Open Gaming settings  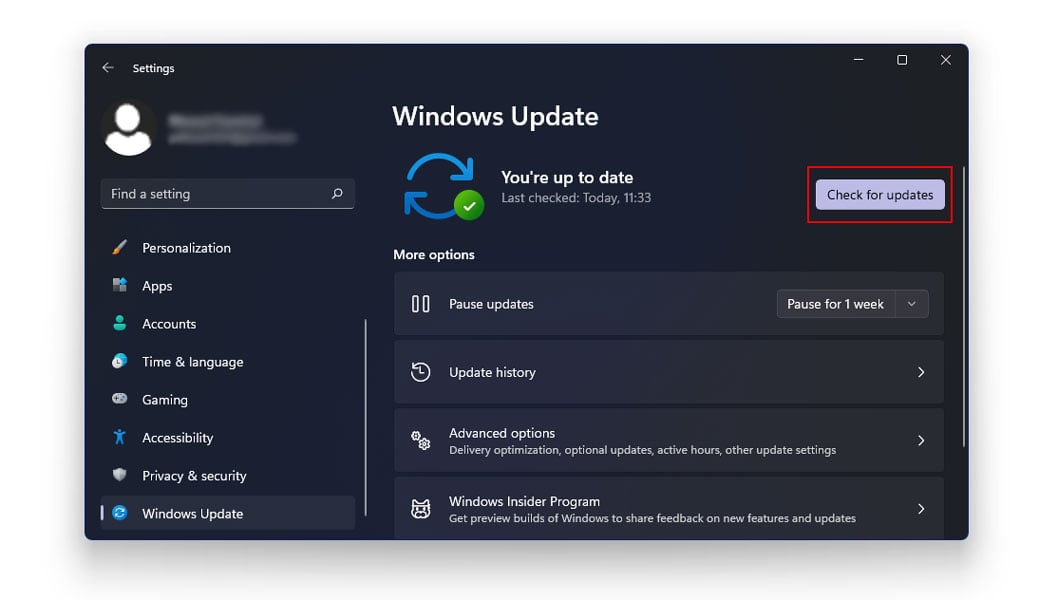point(227,399)
